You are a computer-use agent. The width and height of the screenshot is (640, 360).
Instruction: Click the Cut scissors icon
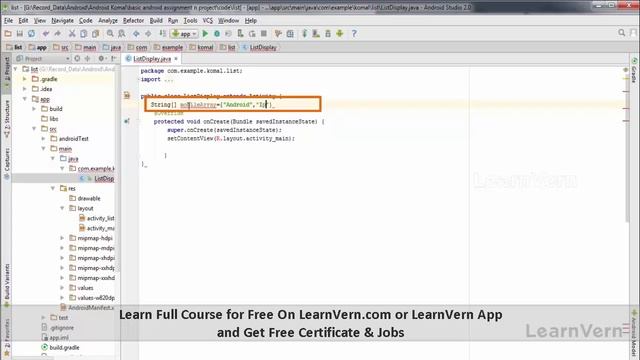(72, 34)
